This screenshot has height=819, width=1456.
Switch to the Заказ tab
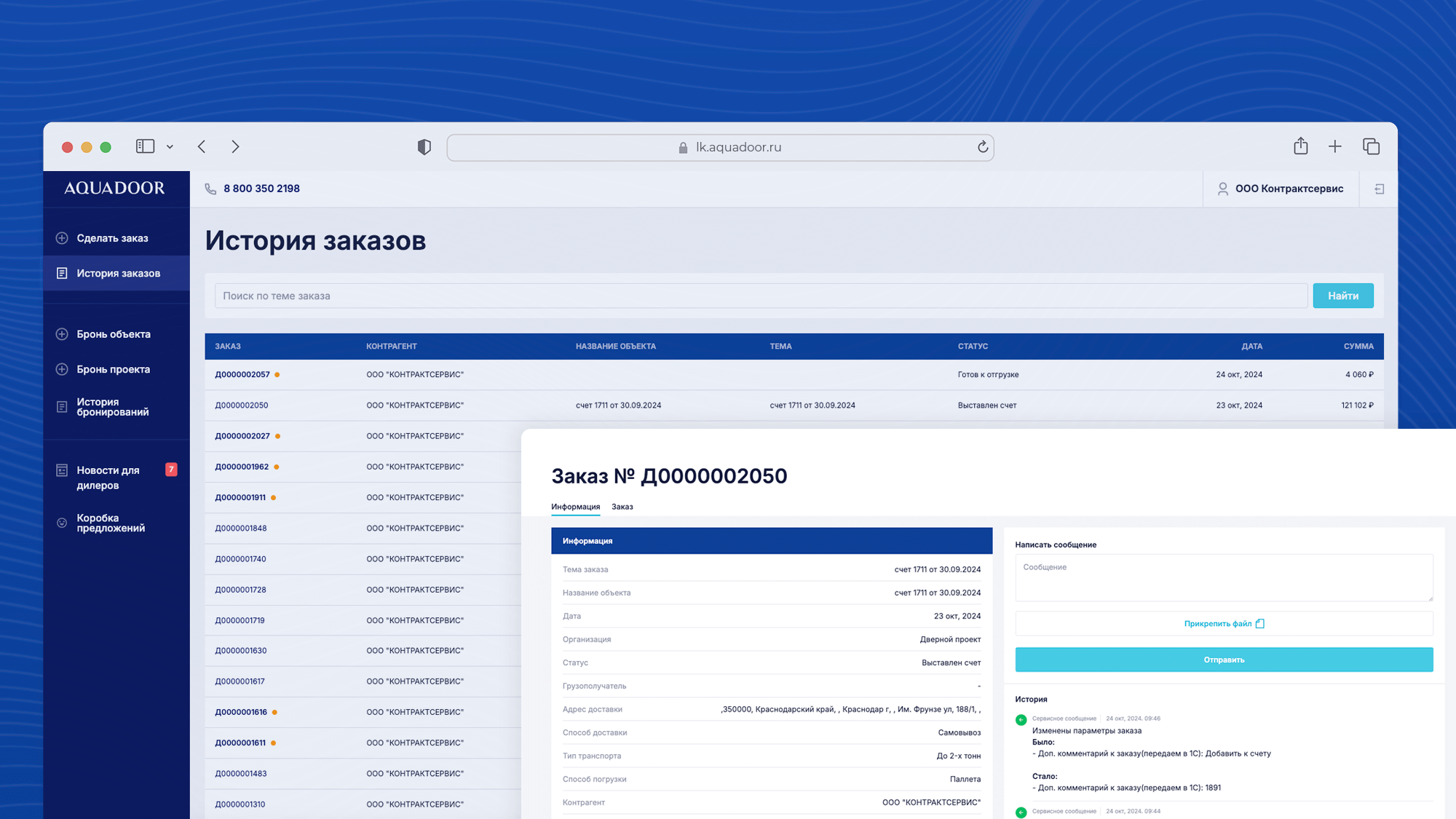622,507
